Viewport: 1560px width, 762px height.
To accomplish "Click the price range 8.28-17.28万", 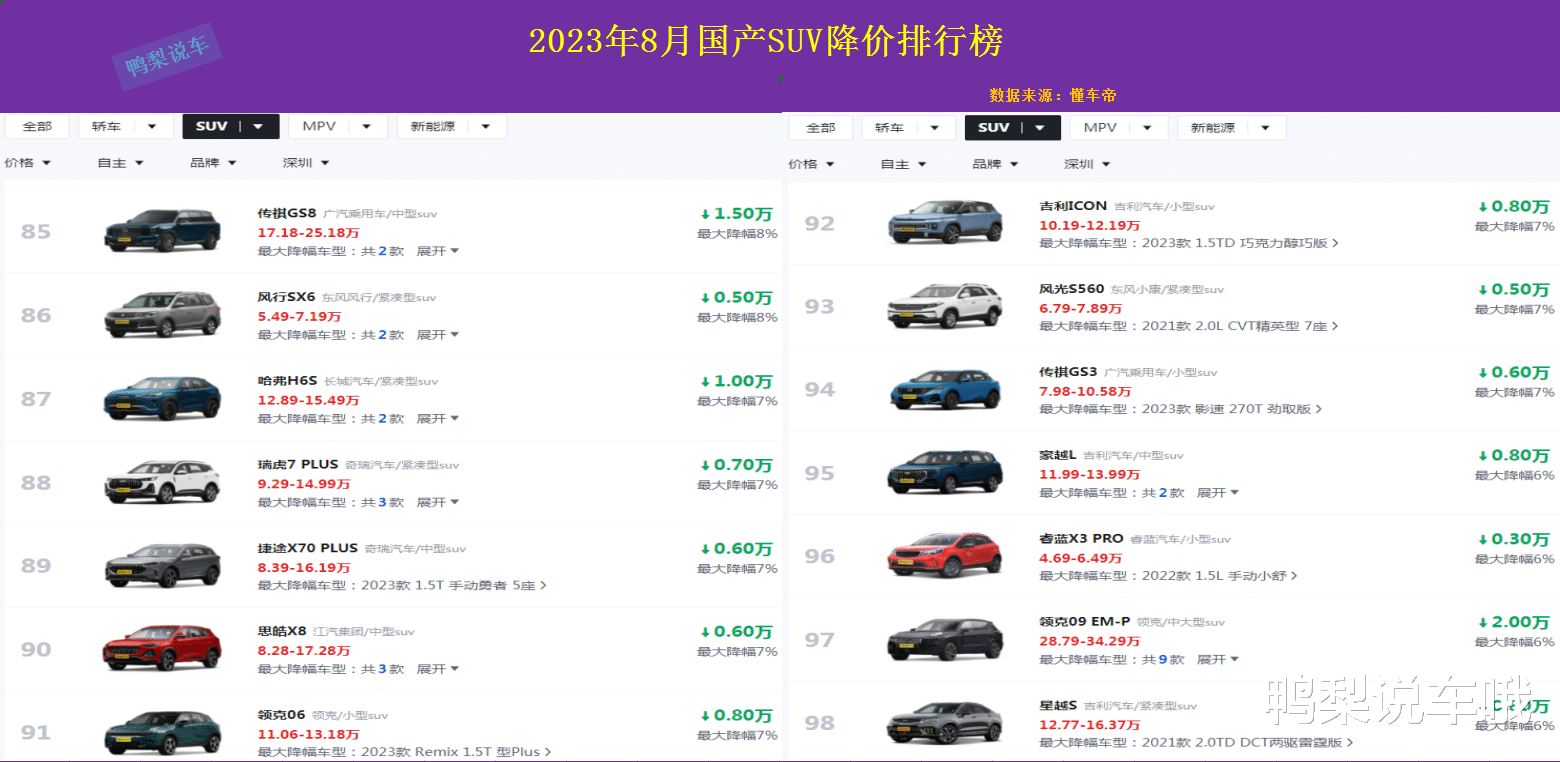I will coord(304,651).
